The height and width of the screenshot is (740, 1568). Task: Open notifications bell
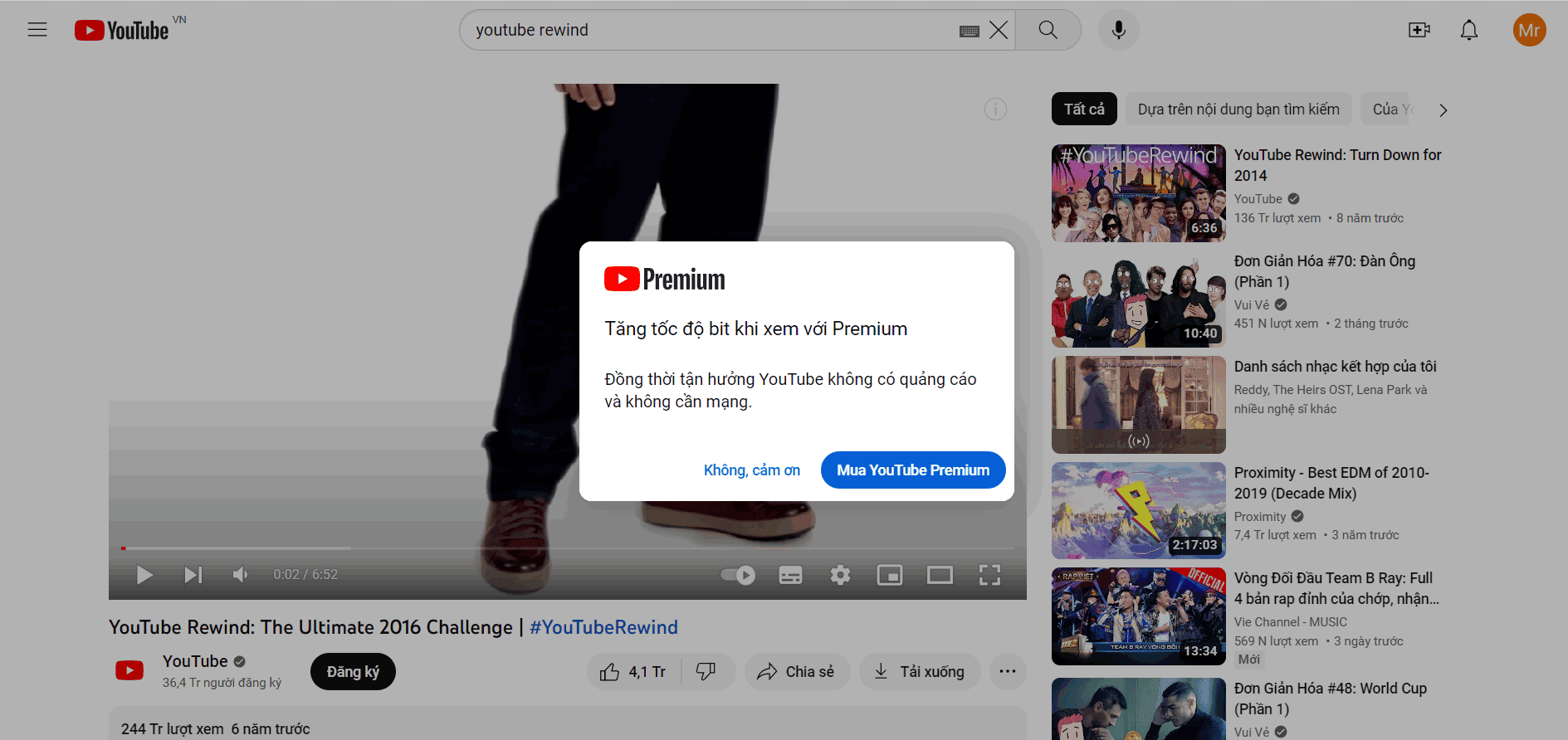coord(1469,30)
